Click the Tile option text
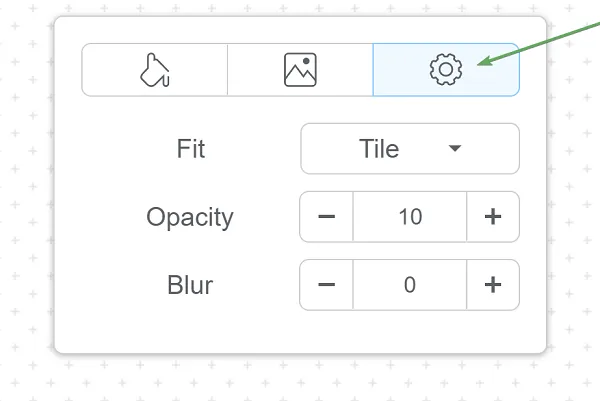Viewport: 600px width, 401px height. click(379, 149)
